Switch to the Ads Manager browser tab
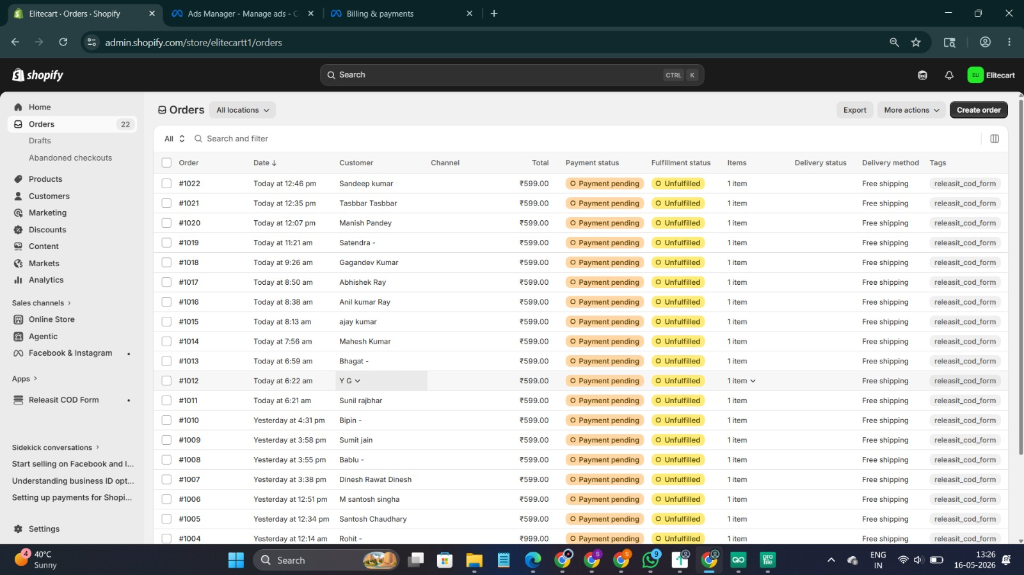This screenshot has height=575, width=1024. [242, 14]
